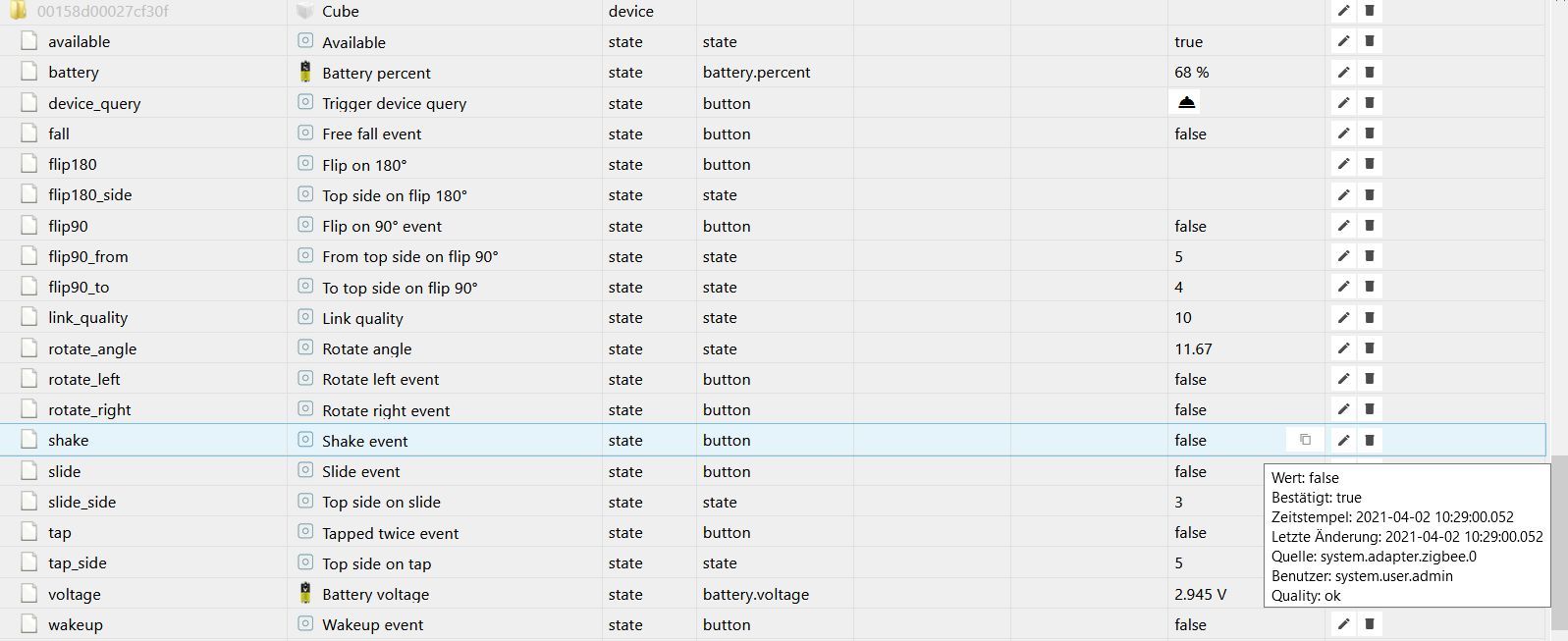This screenshot has height=641, width=1568.
Task: Click the state icon beside Shake event
Action: [305, 440]
